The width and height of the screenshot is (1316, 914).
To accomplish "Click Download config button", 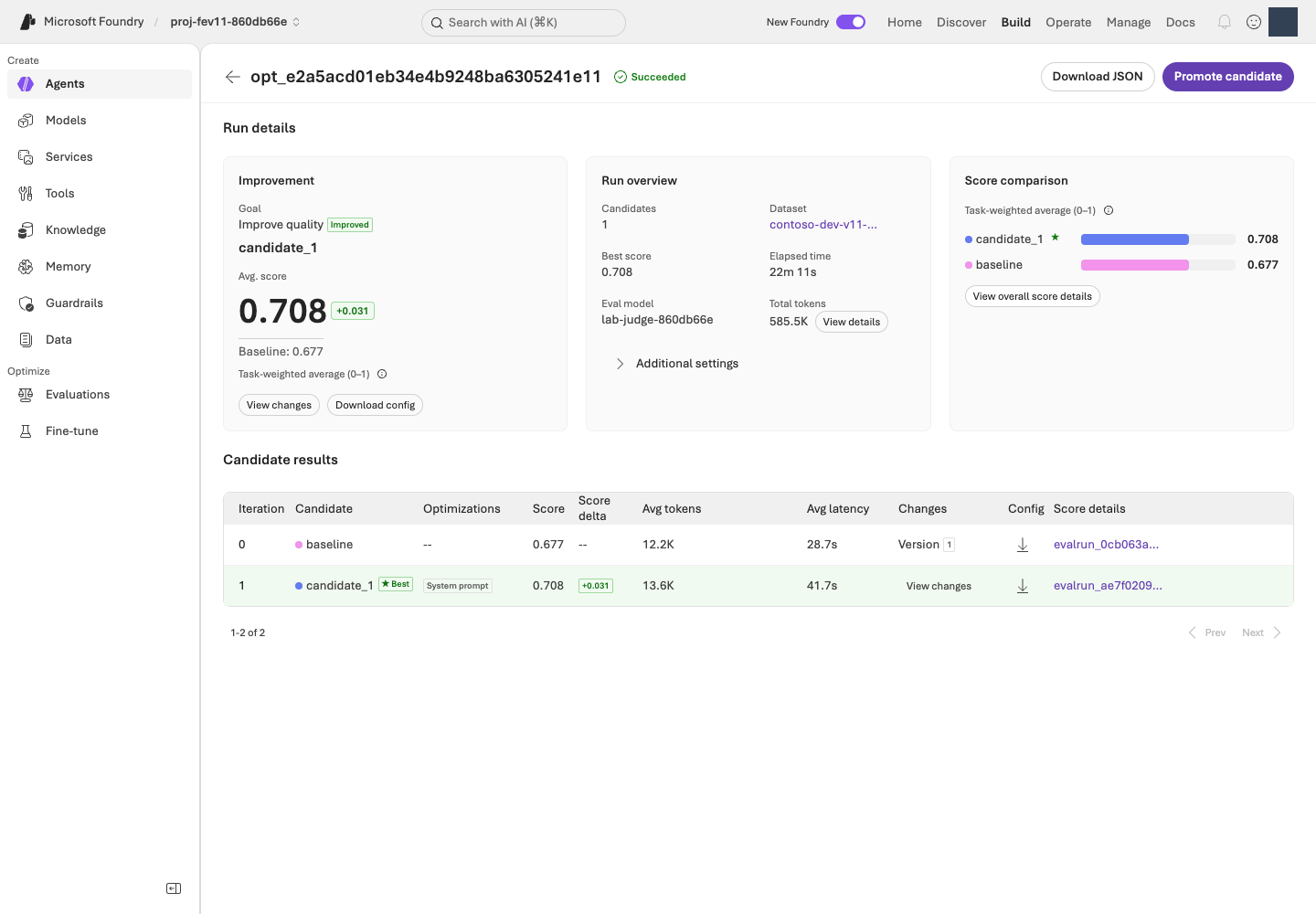I will point(375,405).
